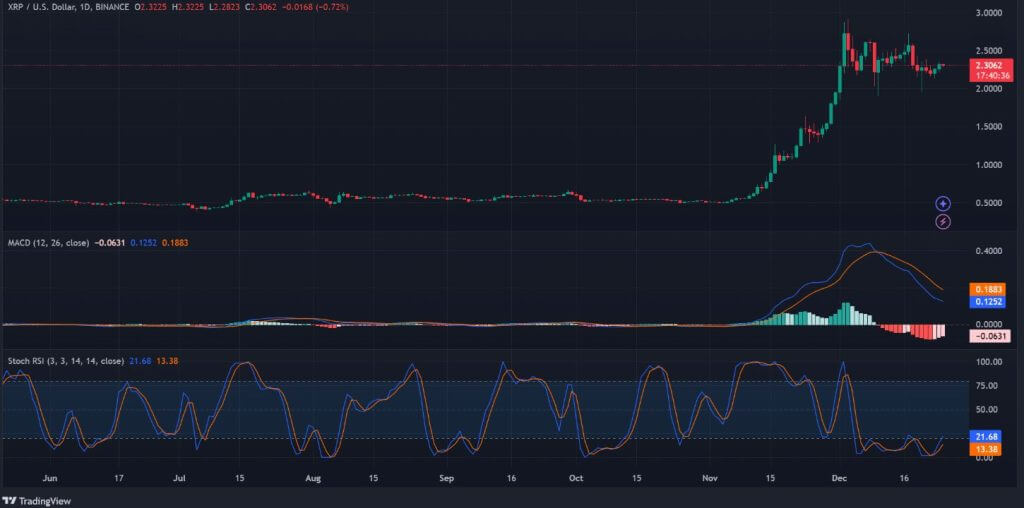Click the pink lightning bolt circle icon
Viewport: 1024px width, 508px height.
[x=943, y=221]
